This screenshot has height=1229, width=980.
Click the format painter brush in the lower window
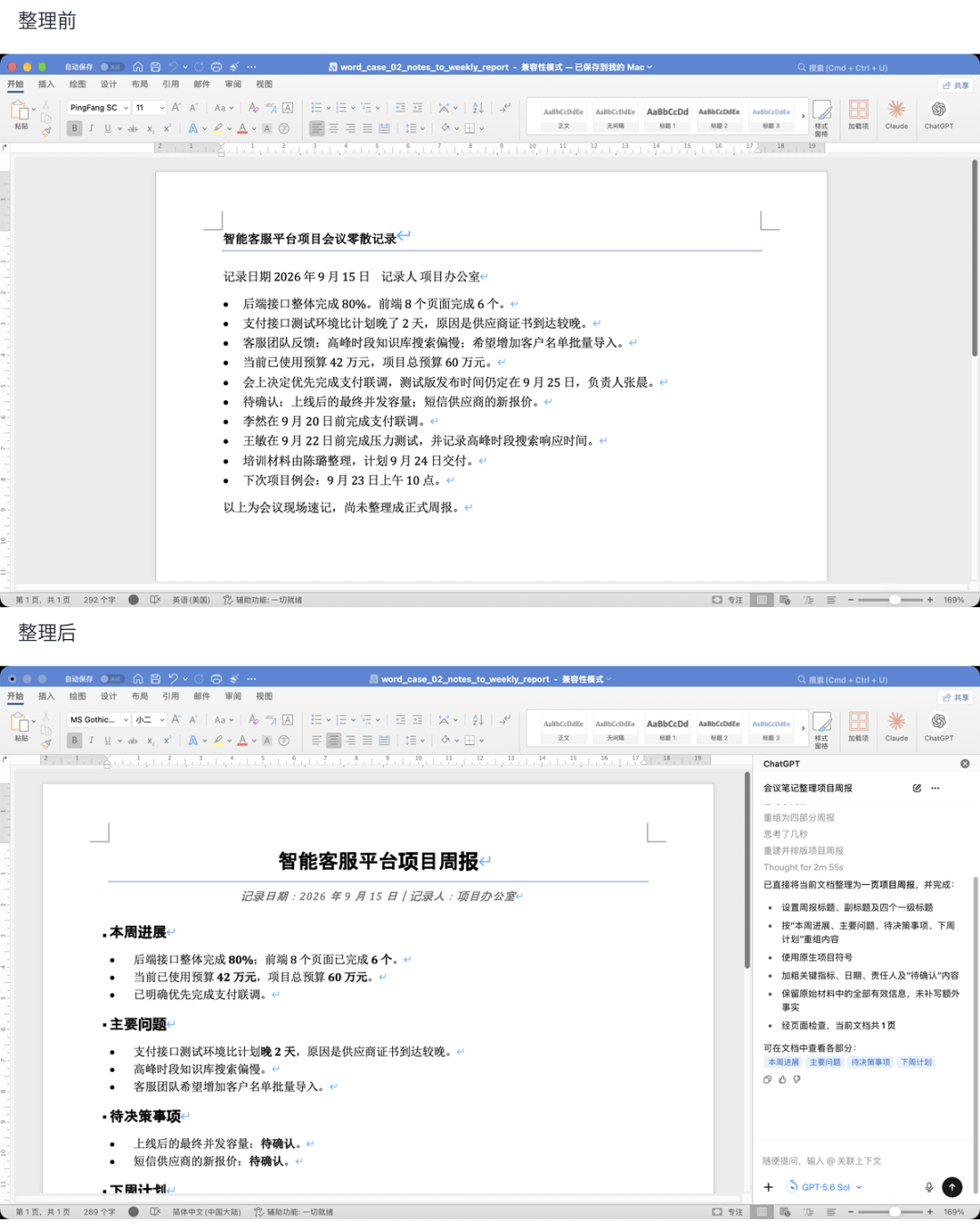click(x=46, y=742)
